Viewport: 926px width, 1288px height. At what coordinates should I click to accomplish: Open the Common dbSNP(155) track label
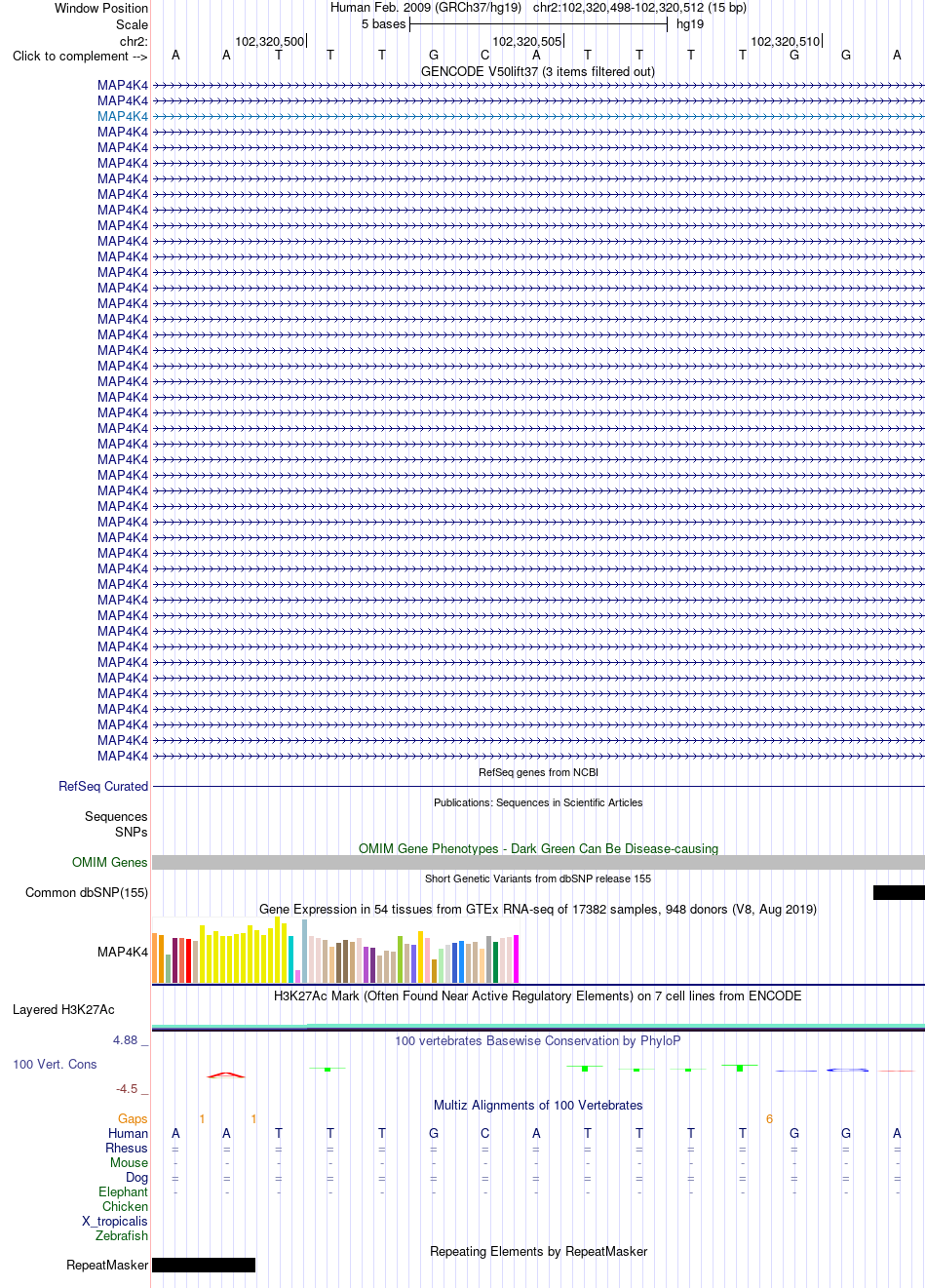(87, 892)
